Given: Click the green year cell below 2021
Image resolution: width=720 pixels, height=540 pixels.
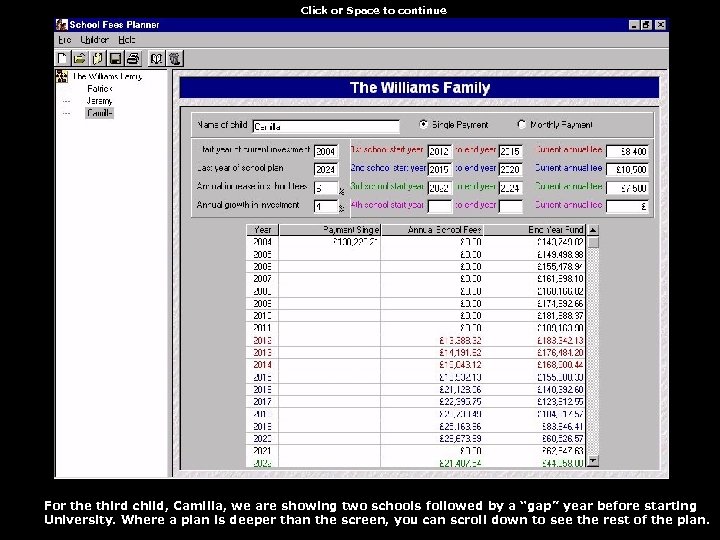Looking at the screenshot, I should click(263, 463).
